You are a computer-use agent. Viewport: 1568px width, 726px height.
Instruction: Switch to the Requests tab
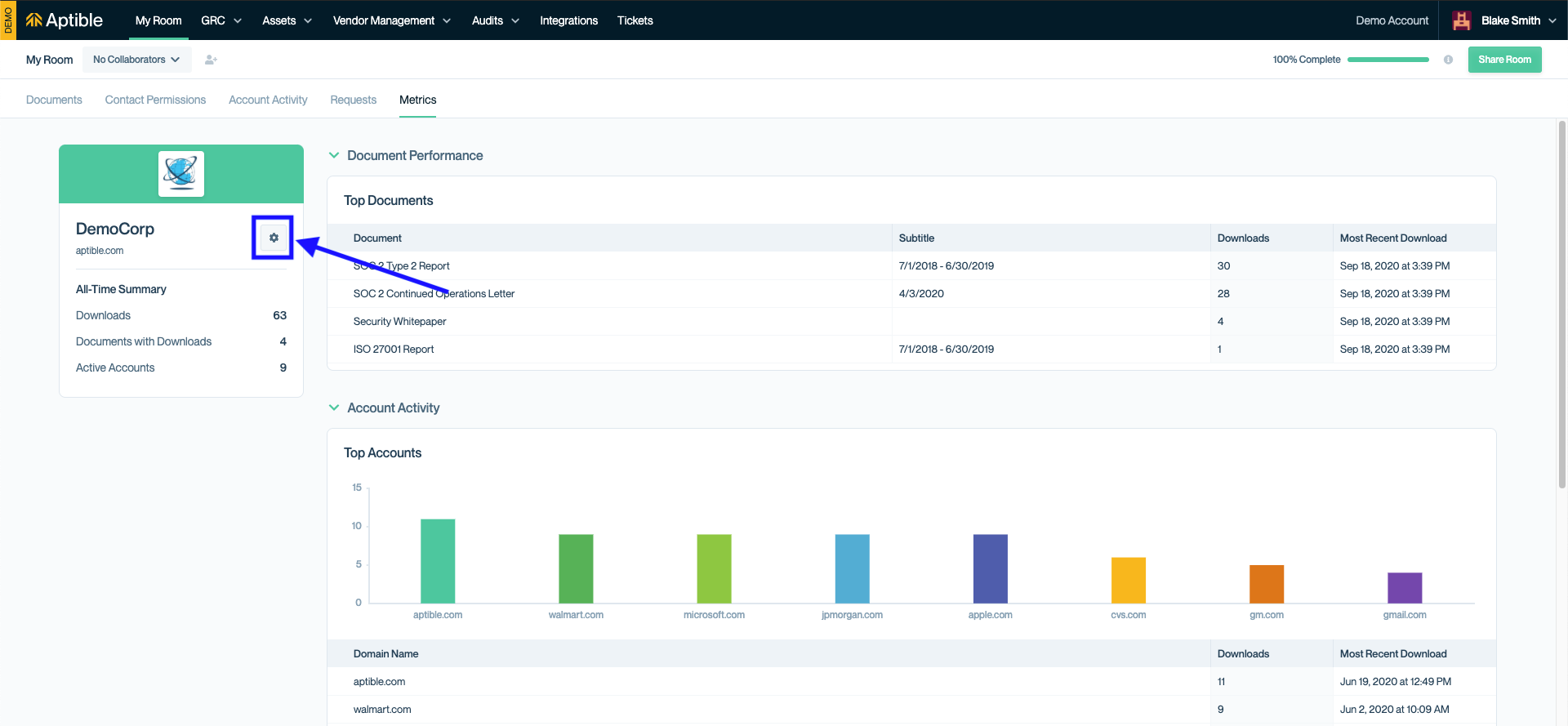[353, 100]
